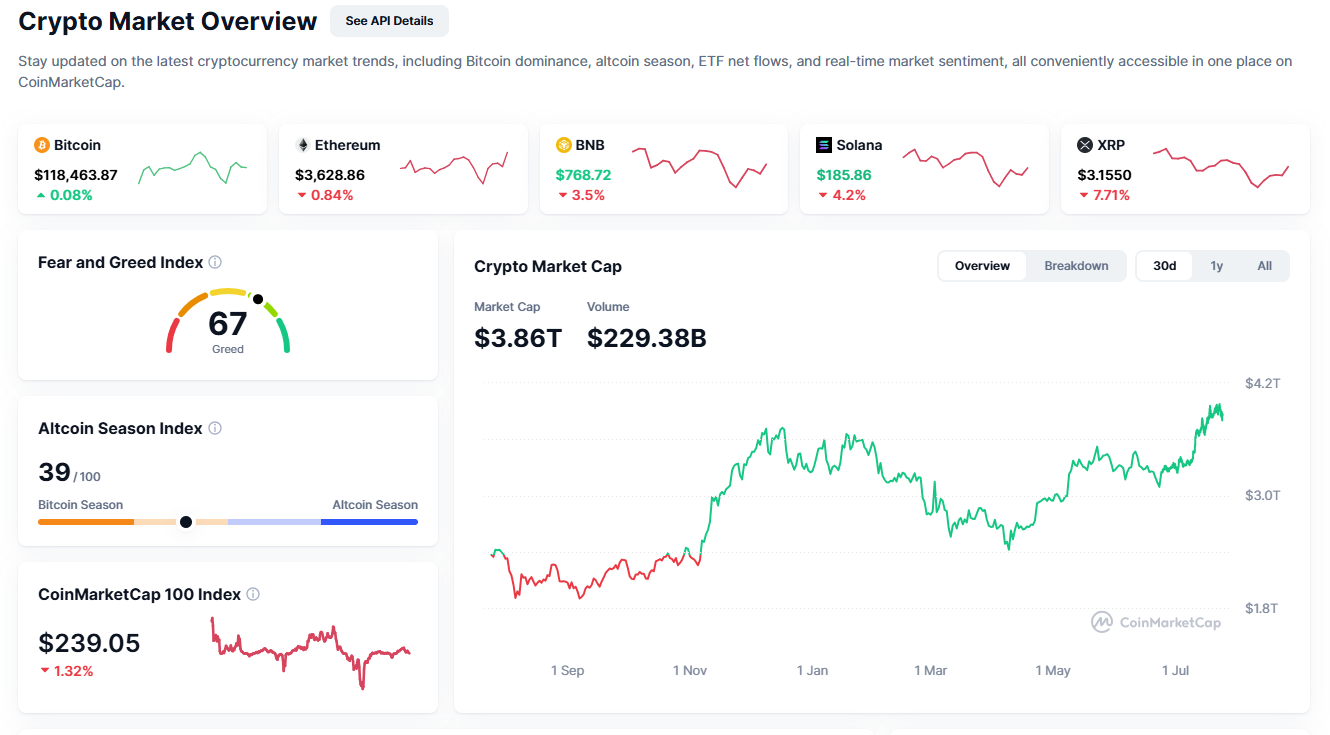The image size is (1330, 735).
Task: Click the Solana logo icon
Action: click(824, 145)
